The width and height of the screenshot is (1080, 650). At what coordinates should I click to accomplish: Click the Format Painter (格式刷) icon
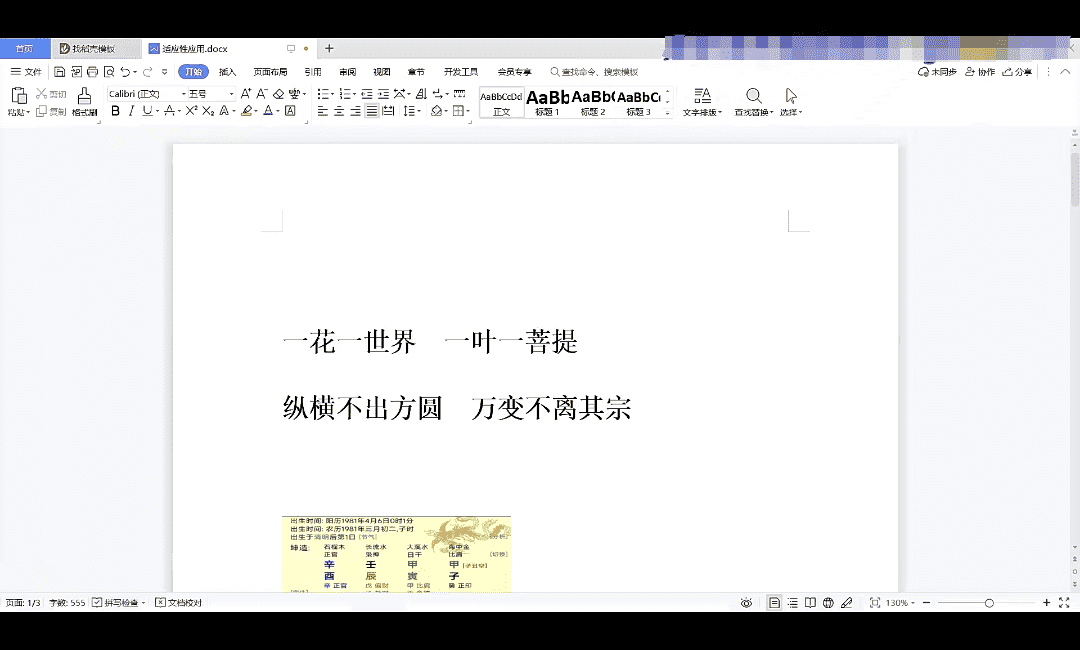click(84, 96)
